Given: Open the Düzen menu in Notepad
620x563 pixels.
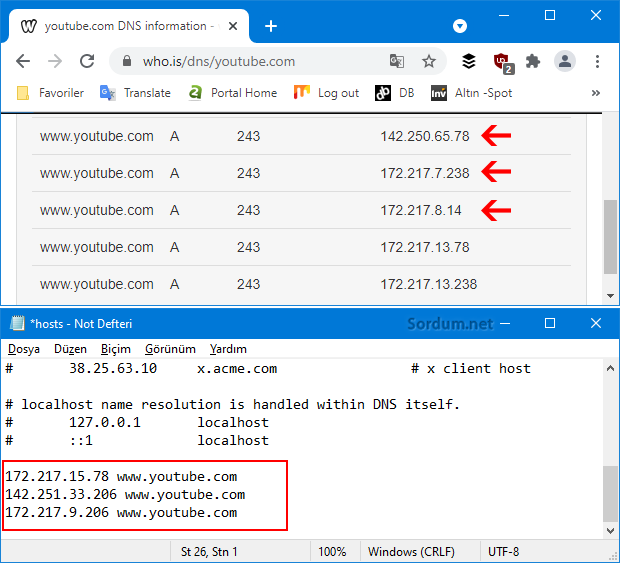Looking at the screenshot, I should coord(70,349).
